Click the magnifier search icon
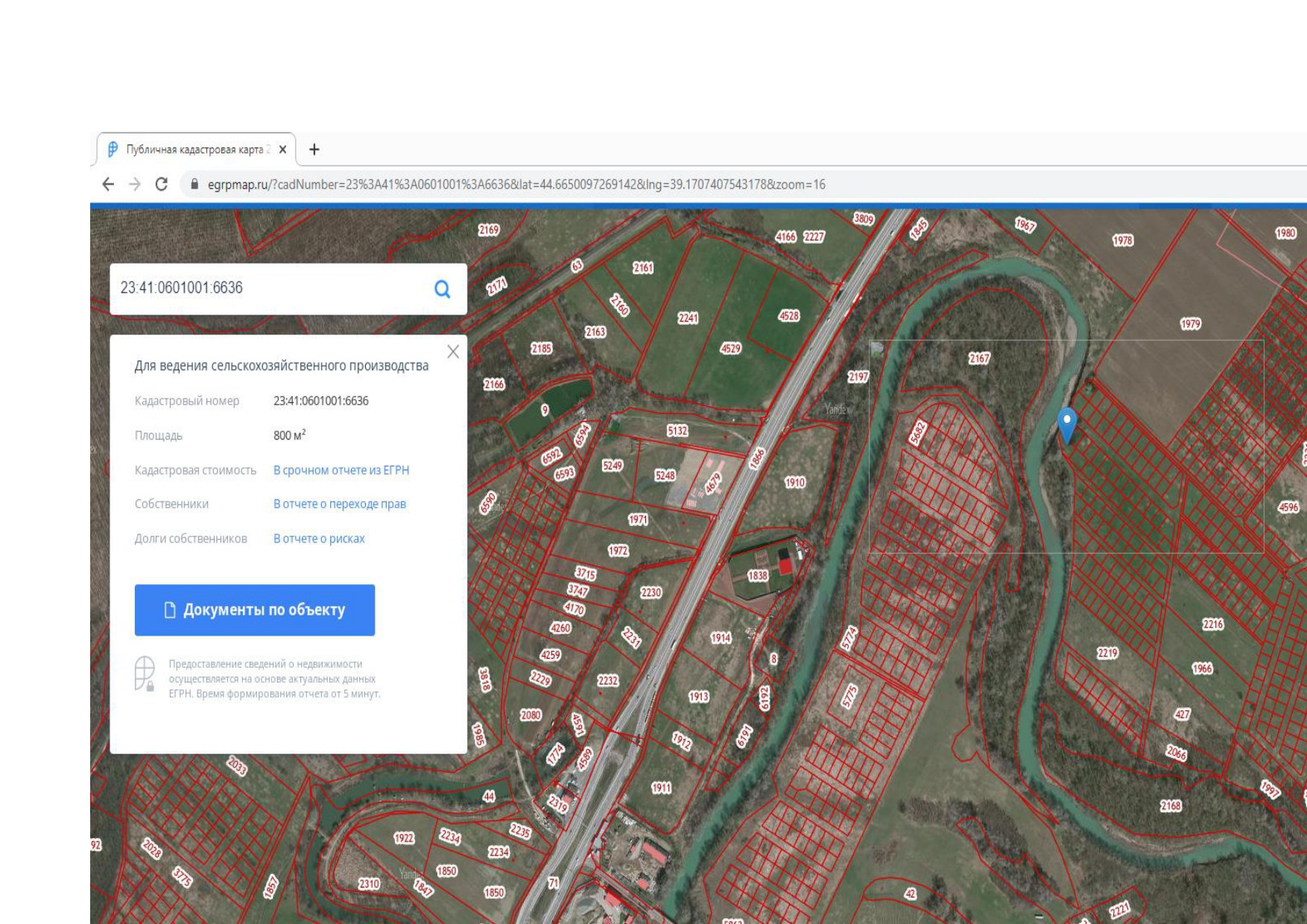This screenshot has width=1307, height=924. point(442,289)
